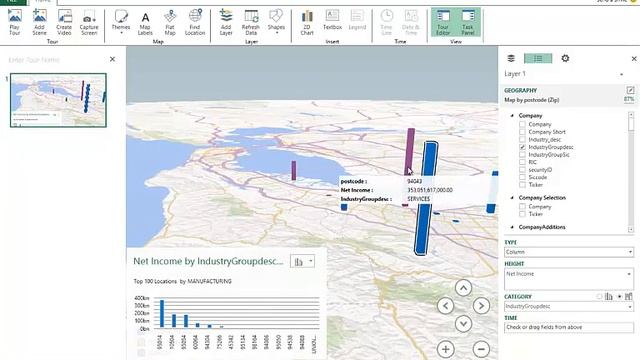640x360 pixels.
Task: Rotate the map left
Action: (x=445, y=306)
